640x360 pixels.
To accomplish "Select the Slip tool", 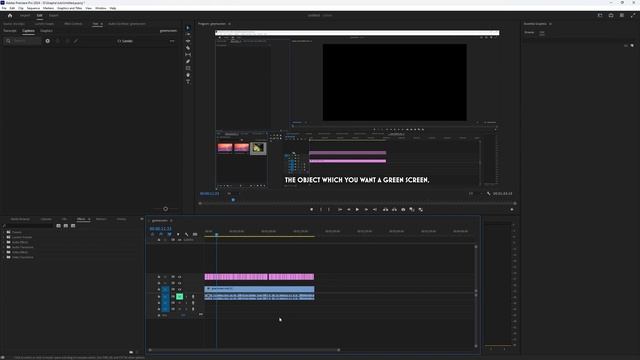I will click(188, 55).
